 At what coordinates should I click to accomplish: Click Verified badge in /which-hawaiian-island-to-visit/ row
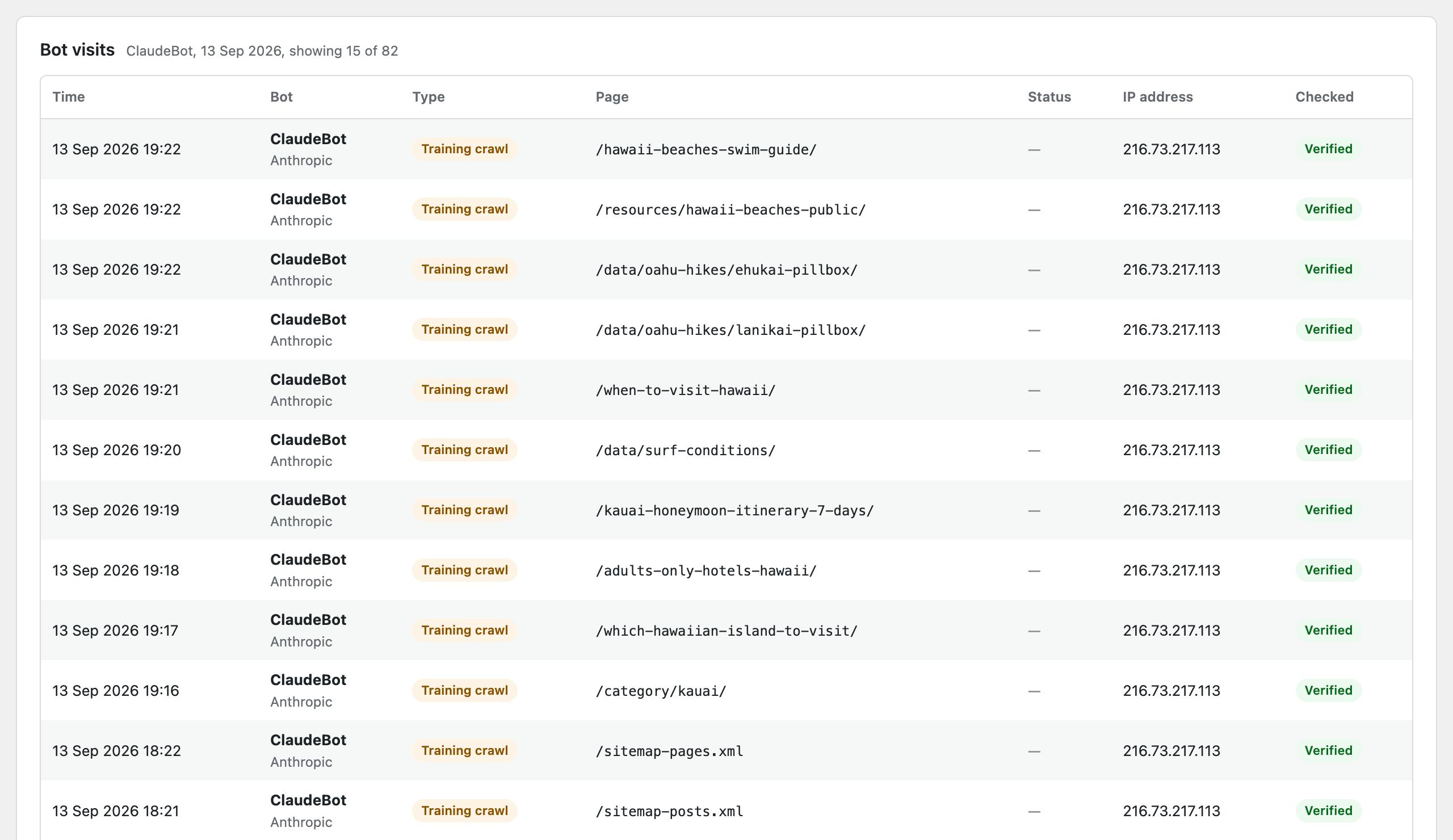click(x=1329, y=630)
